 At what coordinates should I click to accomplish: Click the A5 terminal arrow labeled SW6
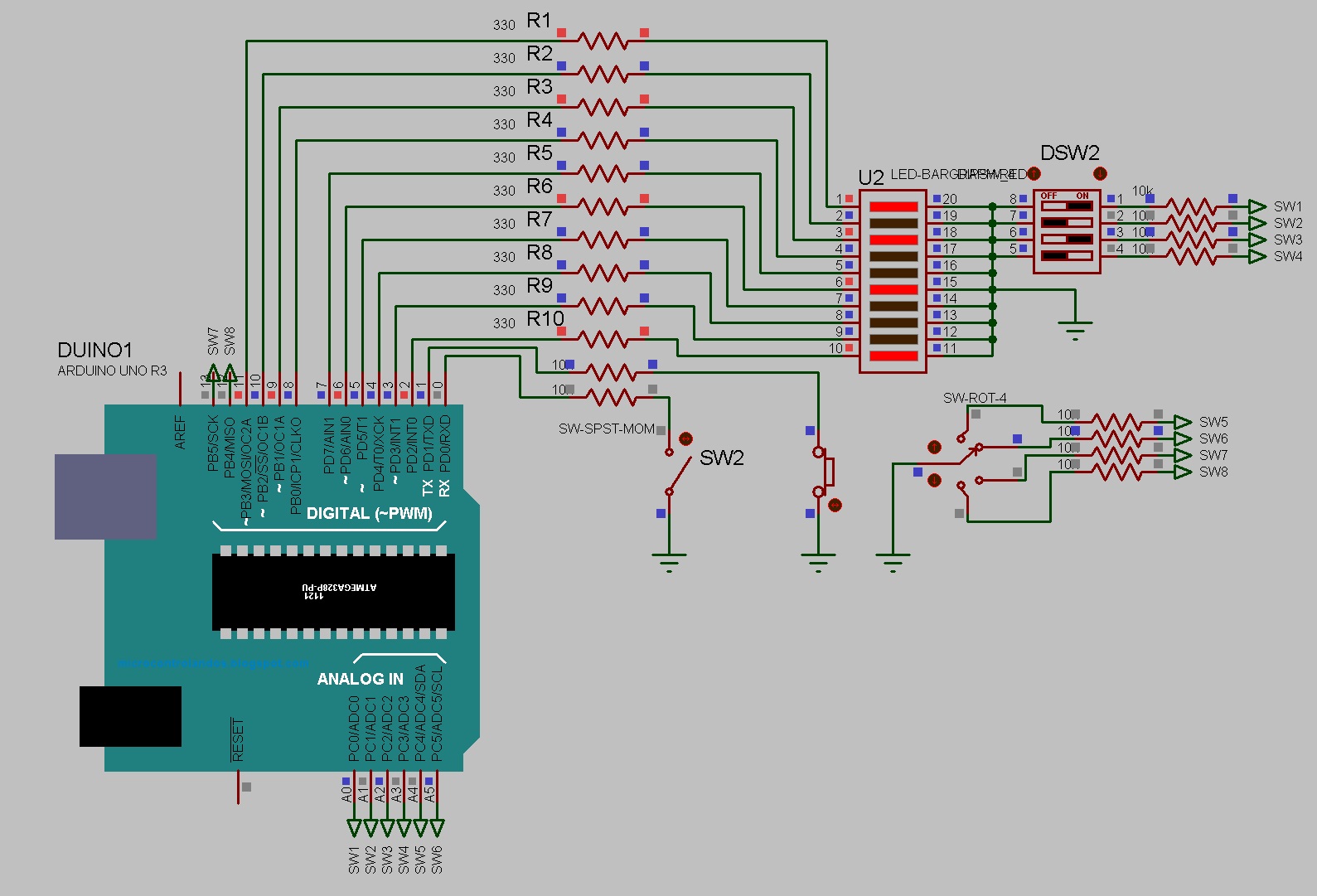pyautogui.click(x=437, y=828)
